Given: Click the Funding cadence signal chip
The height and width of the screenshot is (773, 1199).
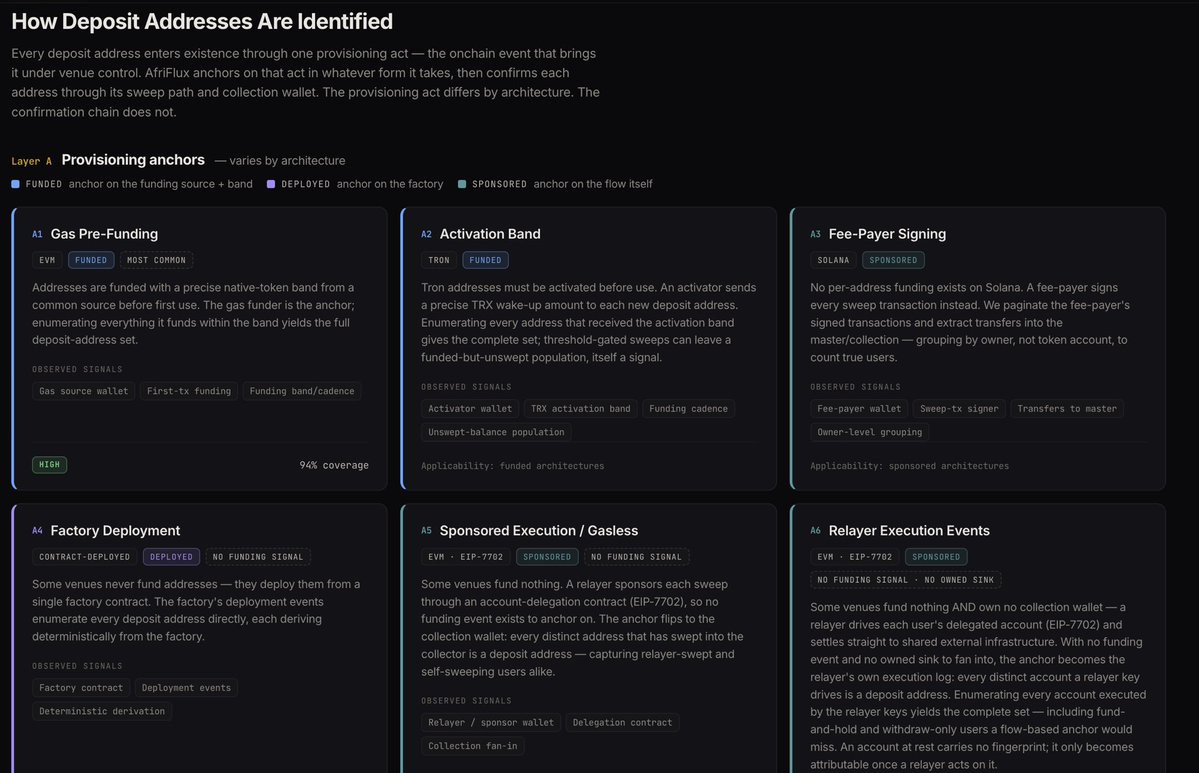Looking at the screenshot, I should click(x=688, y=408).
